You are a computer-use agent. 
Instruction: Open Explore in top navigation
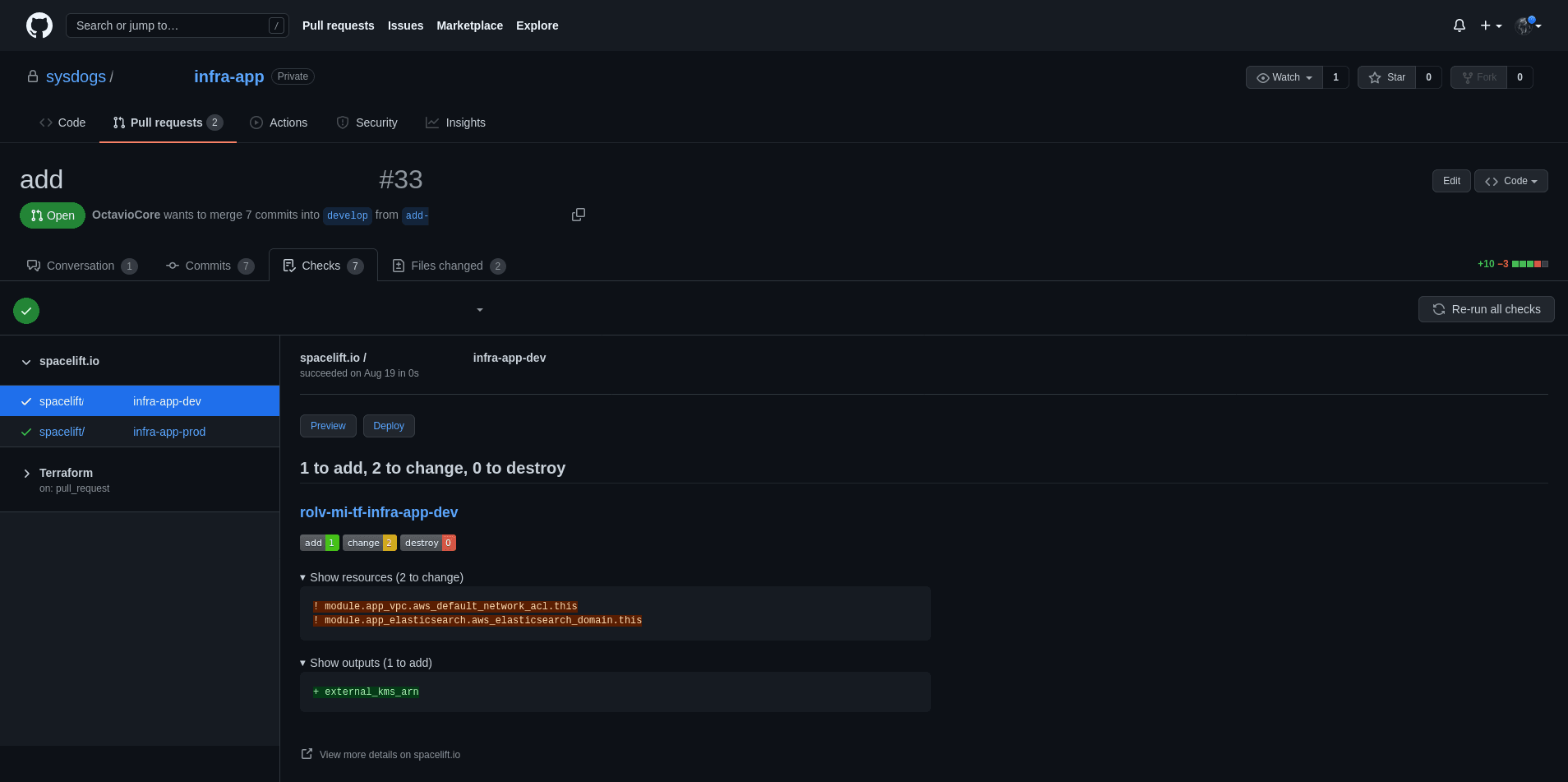coord(537,25)
